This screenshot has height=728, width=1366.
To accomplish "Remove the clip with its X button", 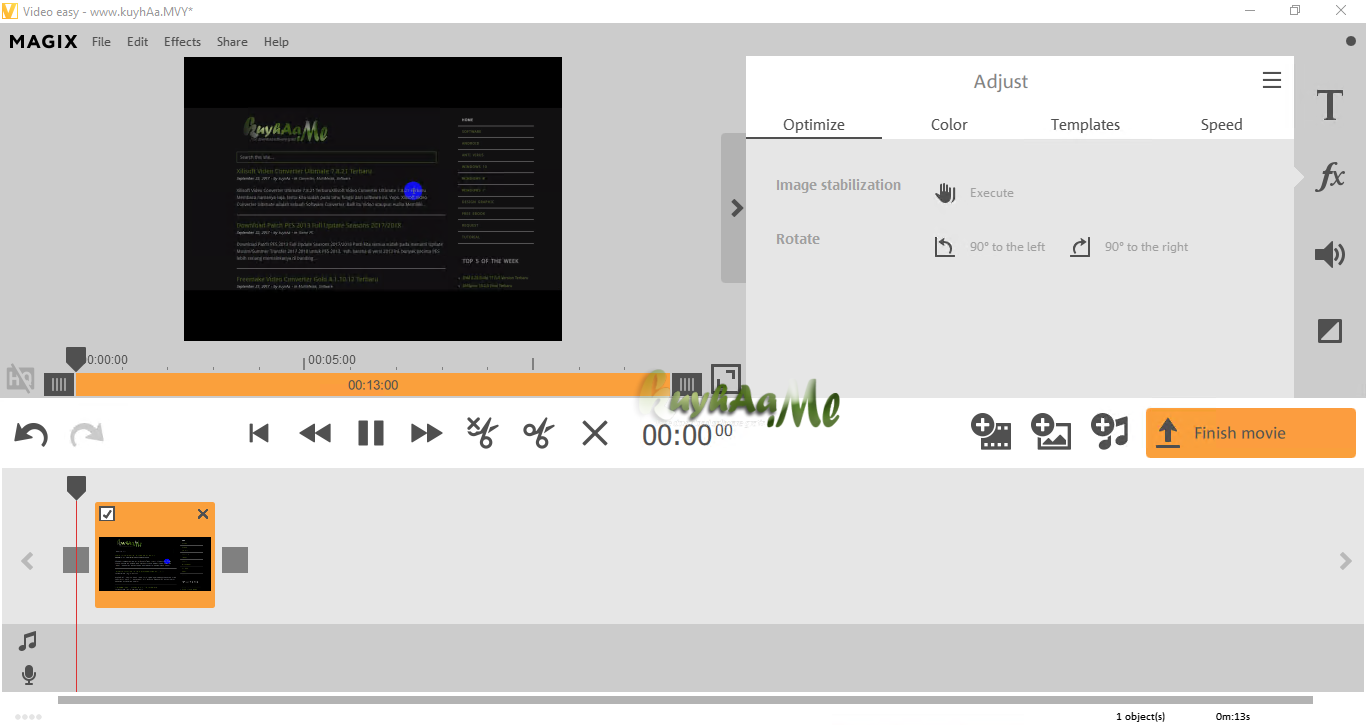I will point(203,514).
